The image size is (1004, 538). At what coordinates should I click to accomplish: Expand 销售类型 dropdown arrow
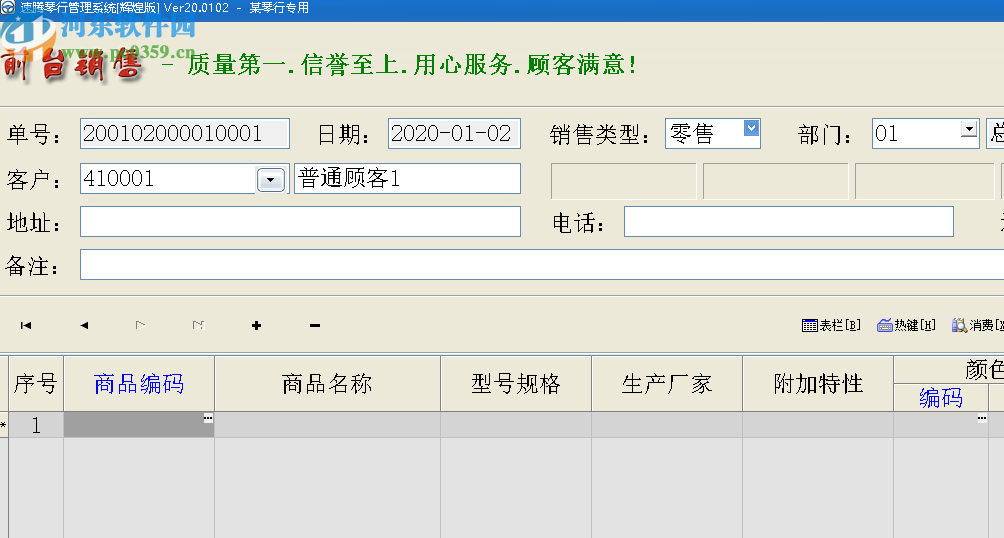751,128
